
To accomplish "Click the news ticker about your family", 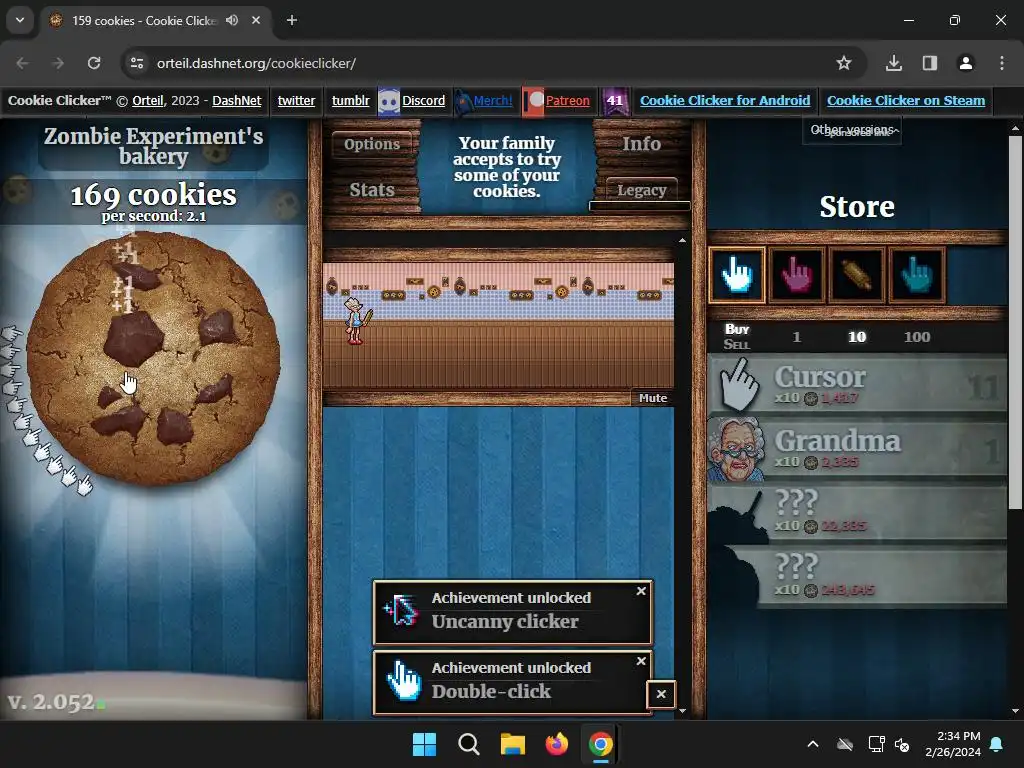I will (x=507, y=167).
